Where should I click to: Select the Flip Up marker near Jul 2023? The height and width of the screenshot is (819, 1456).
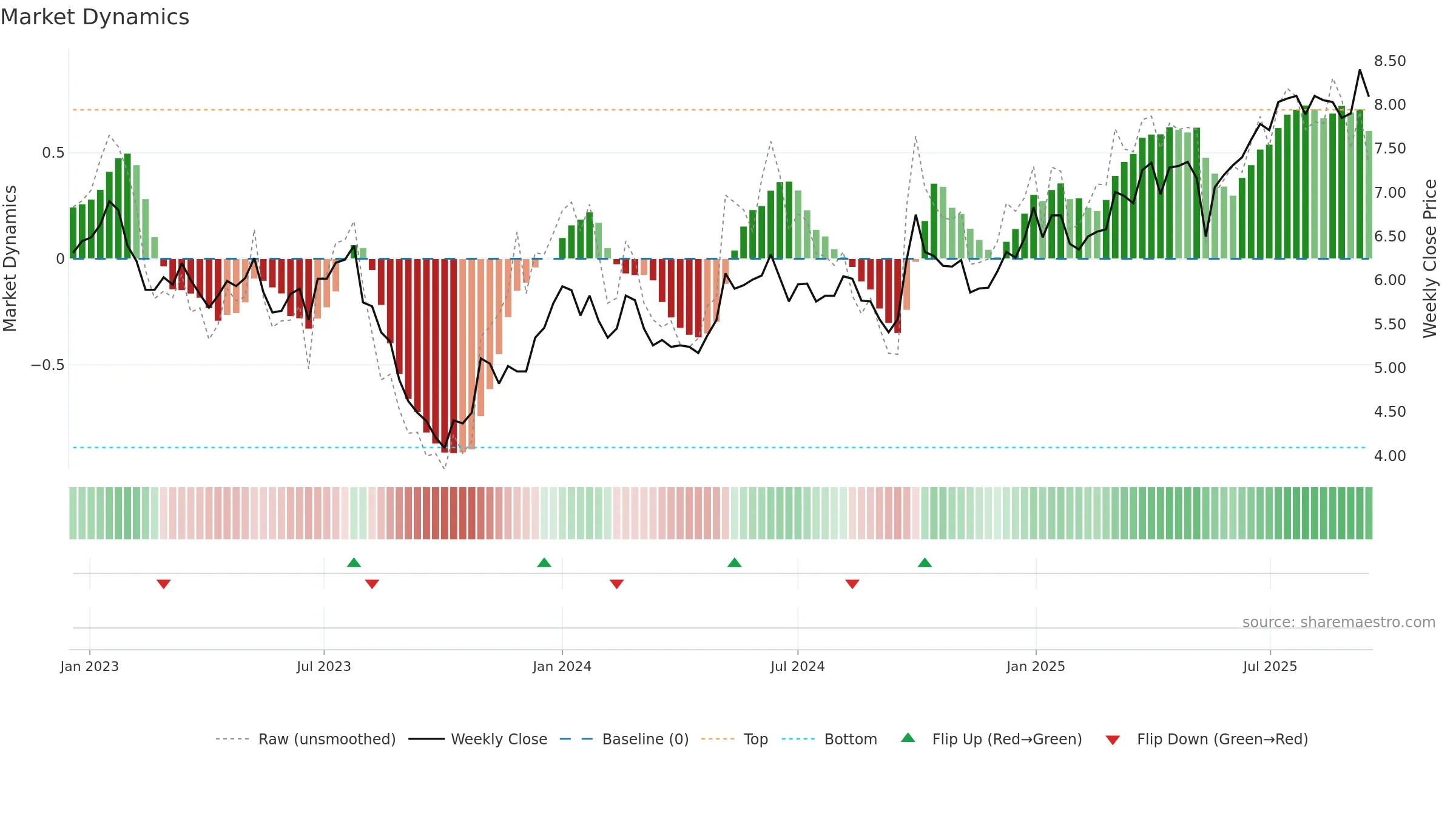click(354, 562)
